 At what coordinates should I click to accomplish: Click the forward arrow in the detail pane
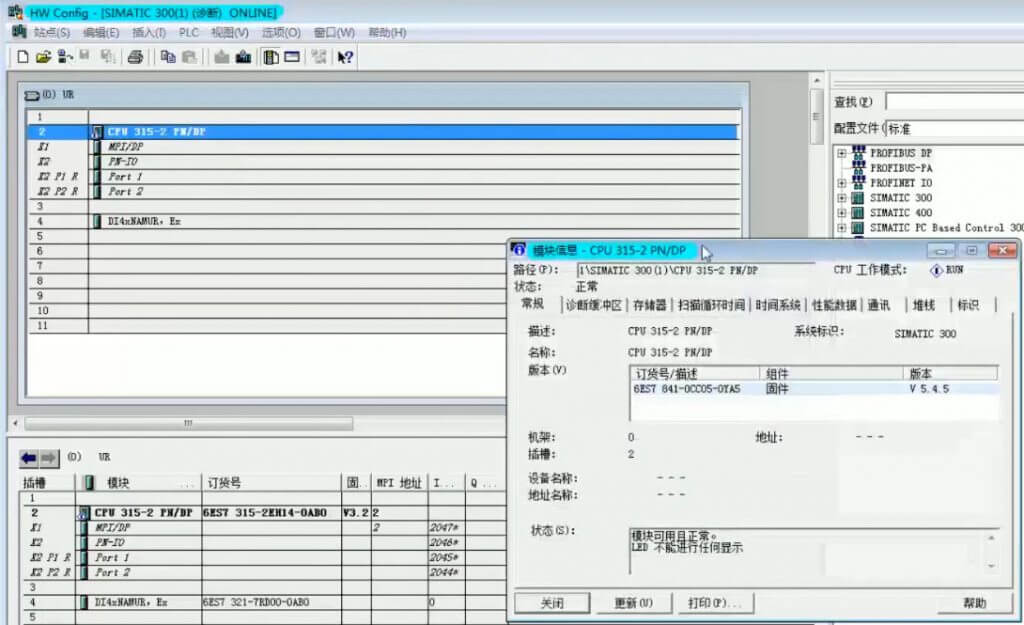pyautogui.click(x=49, y=458)
